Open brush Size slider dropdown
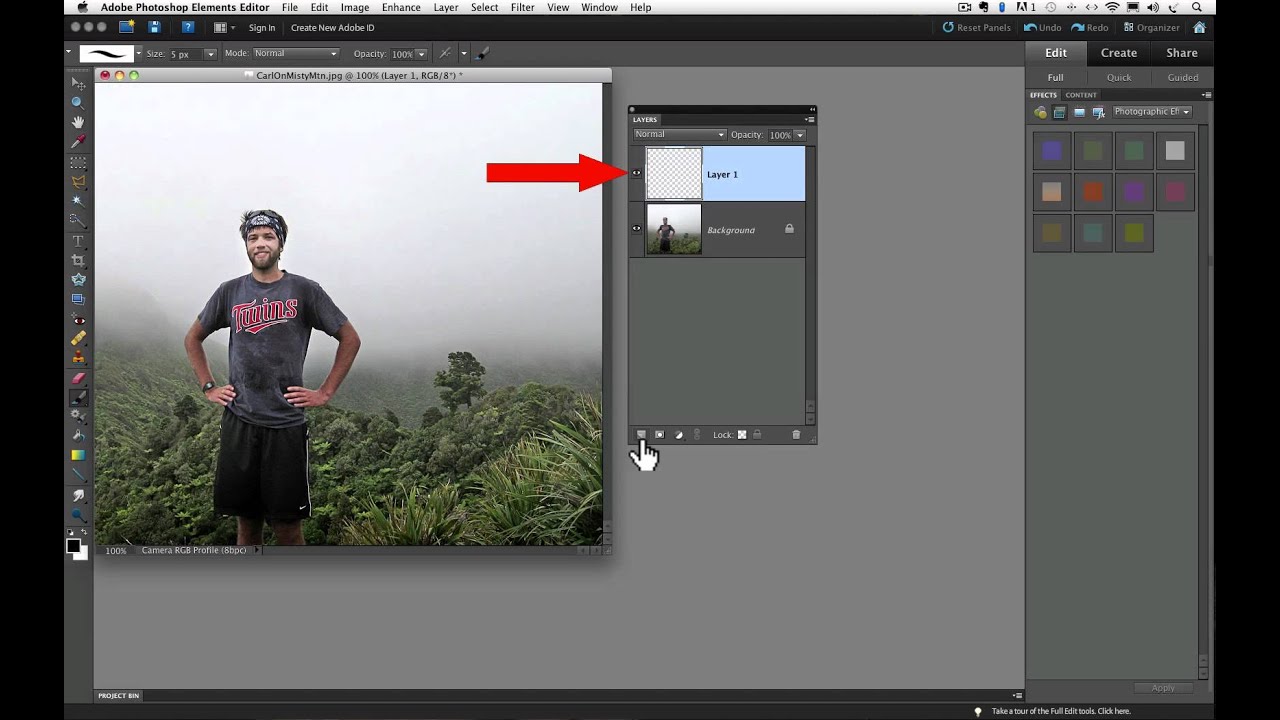 pos(210,54)
